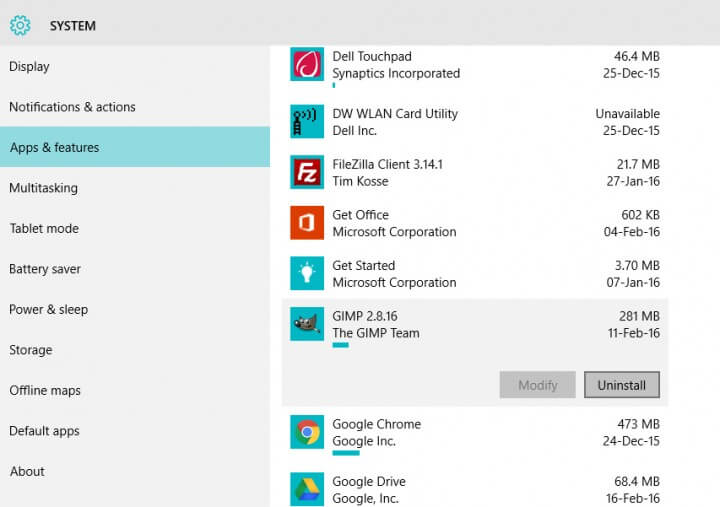Click the Get Office app icon
The image size is (720, 507).
[307, 223]
